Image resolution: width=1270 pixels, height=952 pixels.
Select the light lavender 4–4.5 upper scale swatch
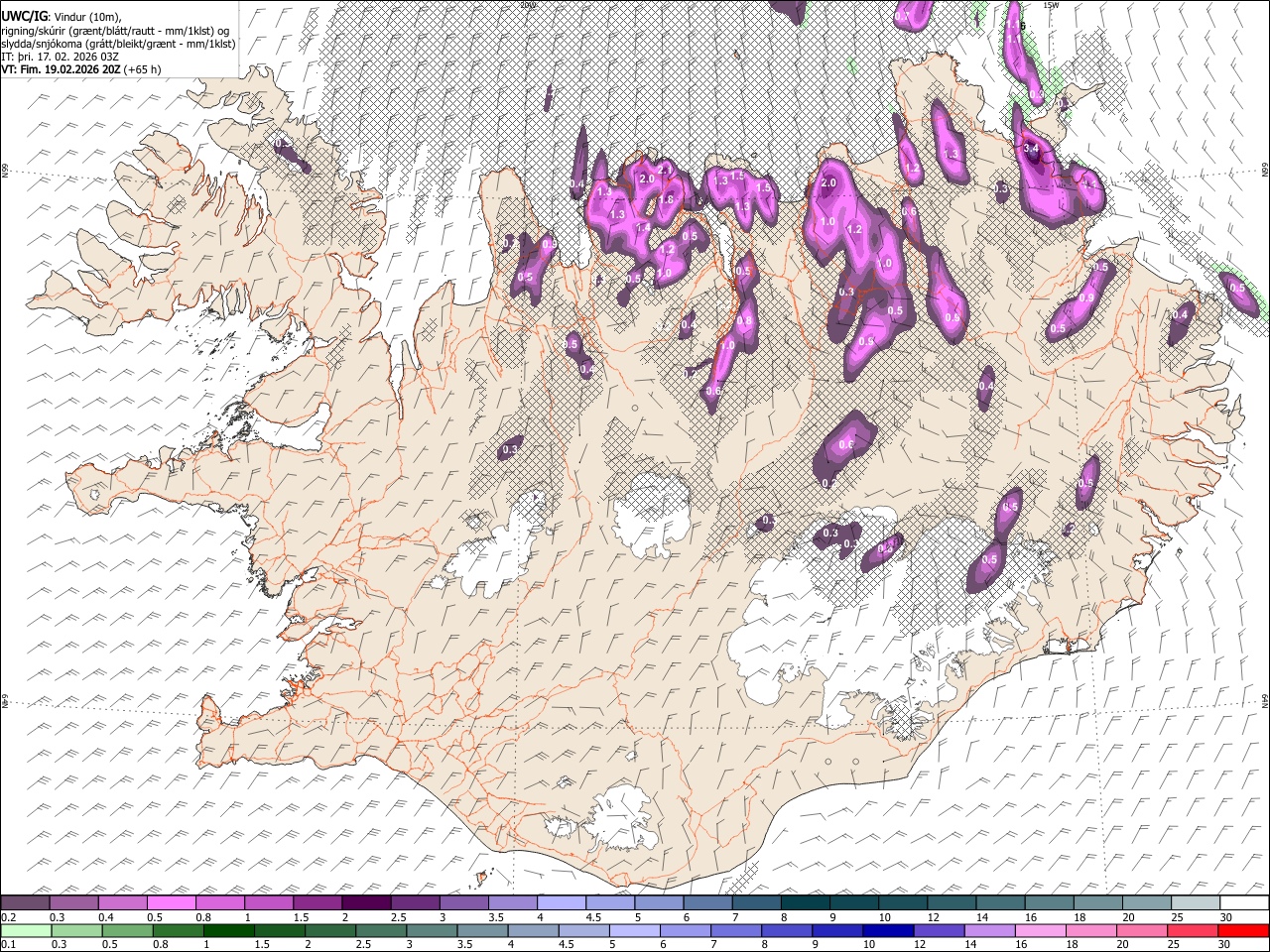click(562, 903)
